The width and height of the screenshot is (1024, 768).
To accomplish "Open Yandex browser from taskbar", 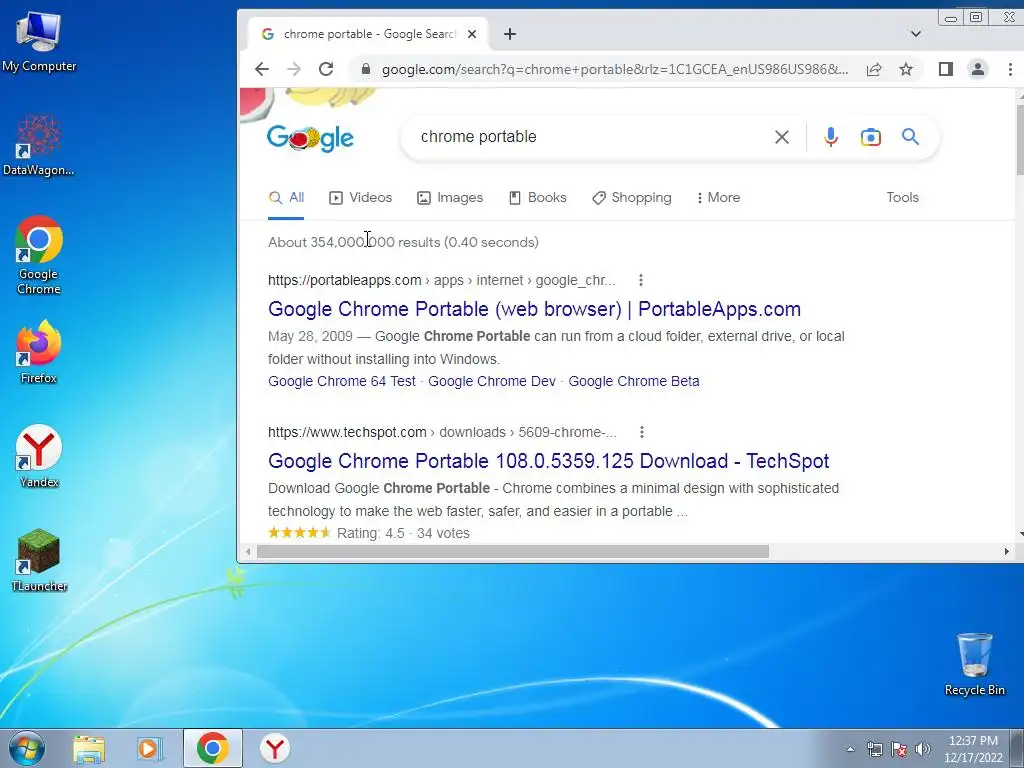I will coord(275,748).
